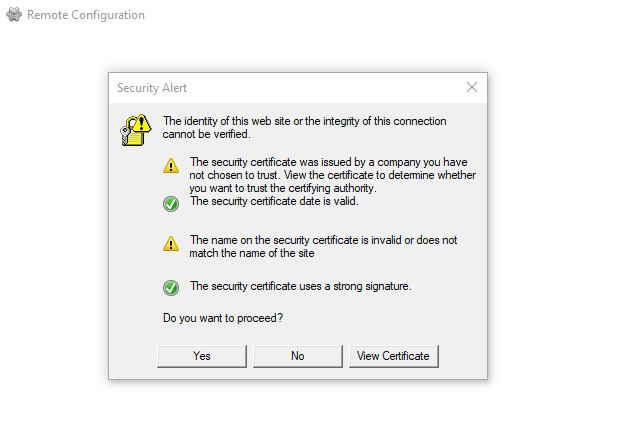Click the identity cannot be verified message
This screenshot has height=434, width=626.
tap(304, 127)
